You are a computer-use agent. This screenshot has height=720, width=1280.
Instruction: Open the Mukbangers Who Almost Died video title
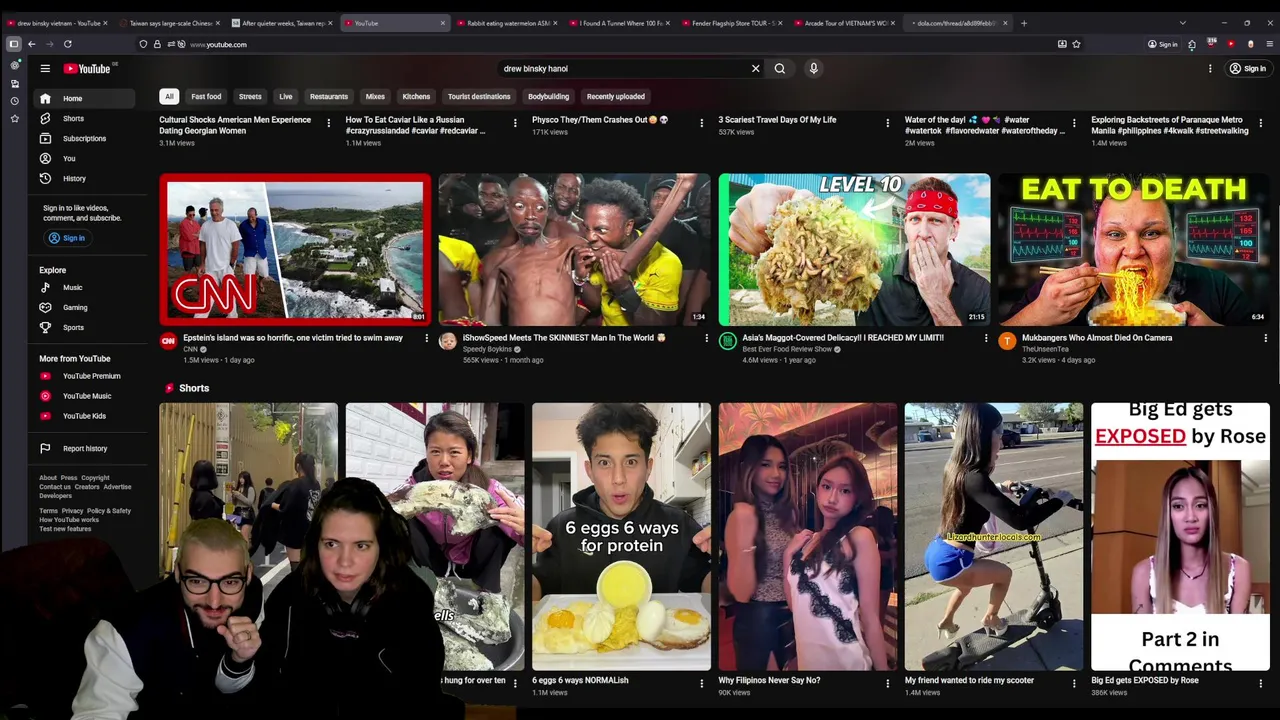pyautogui.click(x=1097, y=338)
